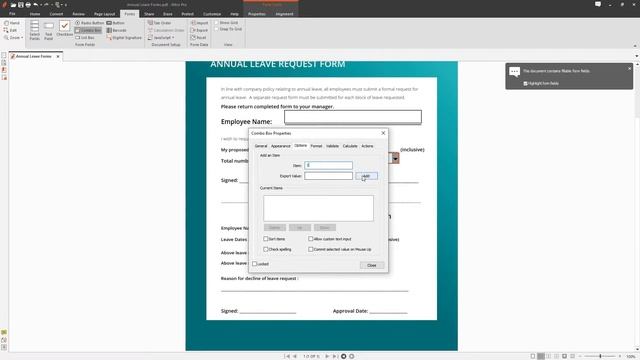Tick the Allow custom text input checkbox
Viewport: 640px width, 360px height.
pos(311,239)
